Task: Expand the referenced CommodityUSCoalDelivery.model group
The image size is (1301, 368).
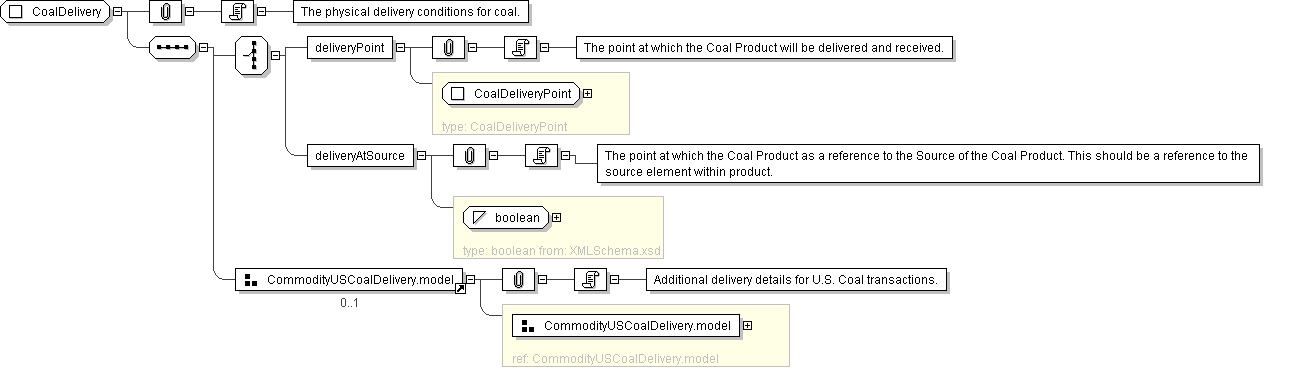Action: tap(747, 325)
